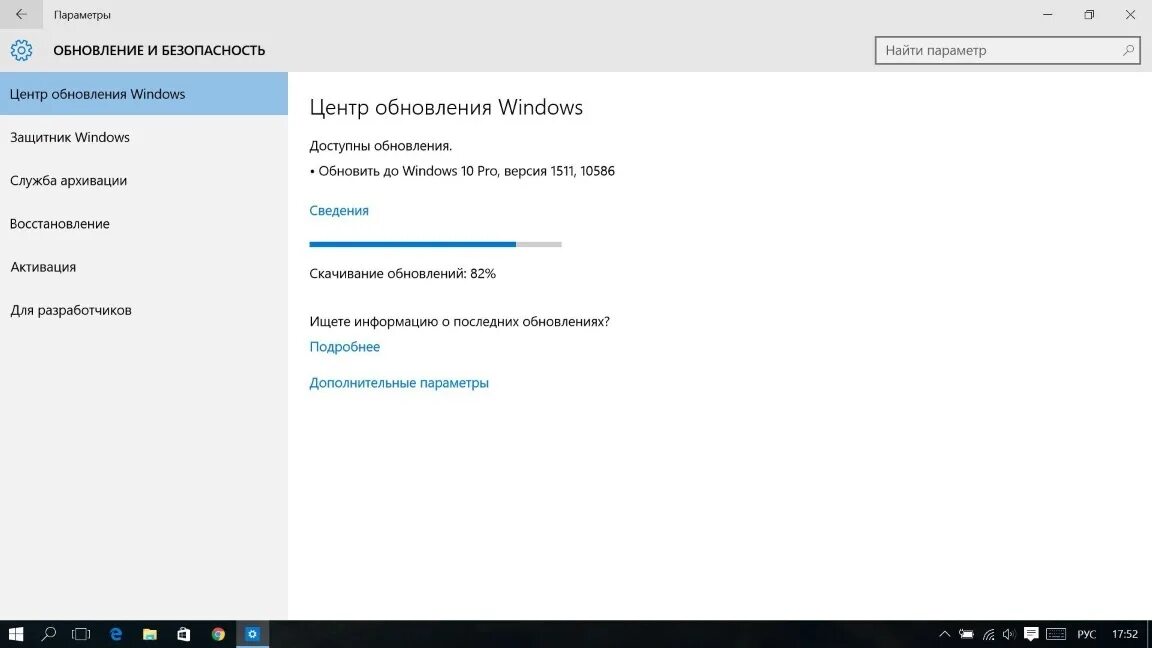The height and width of the screenshot is (648, 1152).
Task: Click the Скачивание обновлений: 82% status text
Action: (x=403, y=273)
